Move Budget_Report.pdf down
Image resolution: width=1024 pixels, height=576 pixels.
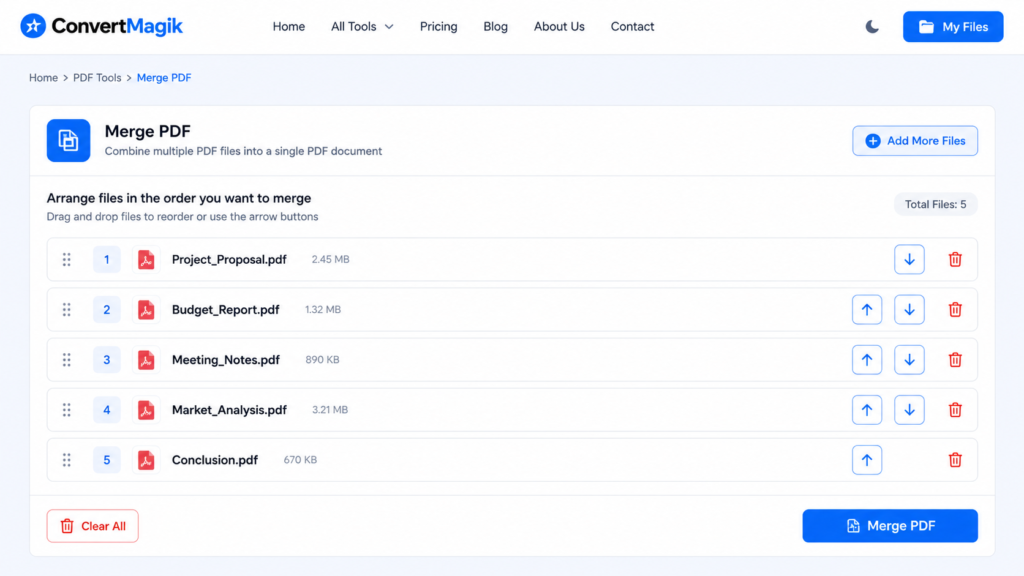909,310
